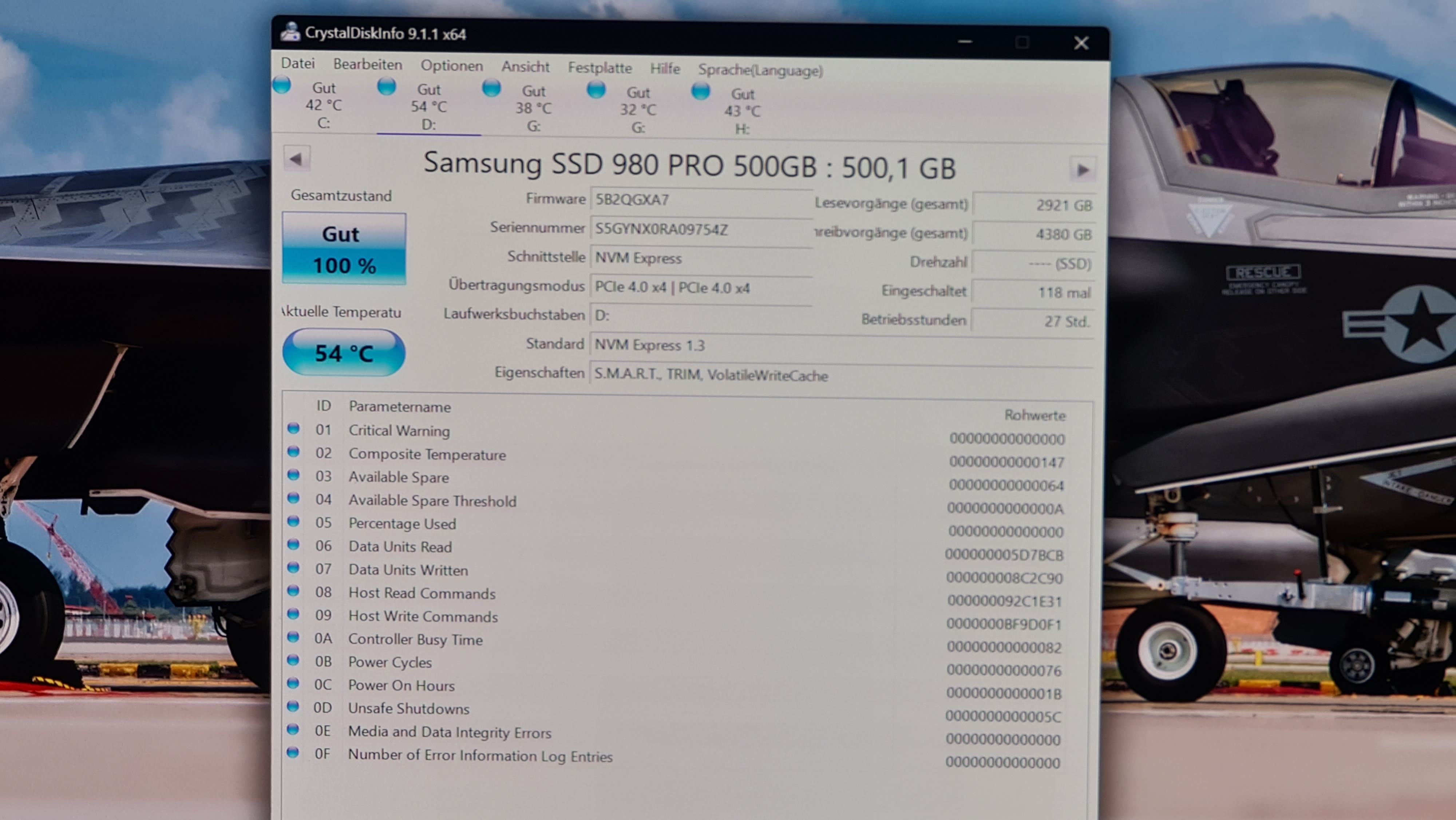
Task: Click the raw value 000000005D7BCB
Action: (1004, 555)
